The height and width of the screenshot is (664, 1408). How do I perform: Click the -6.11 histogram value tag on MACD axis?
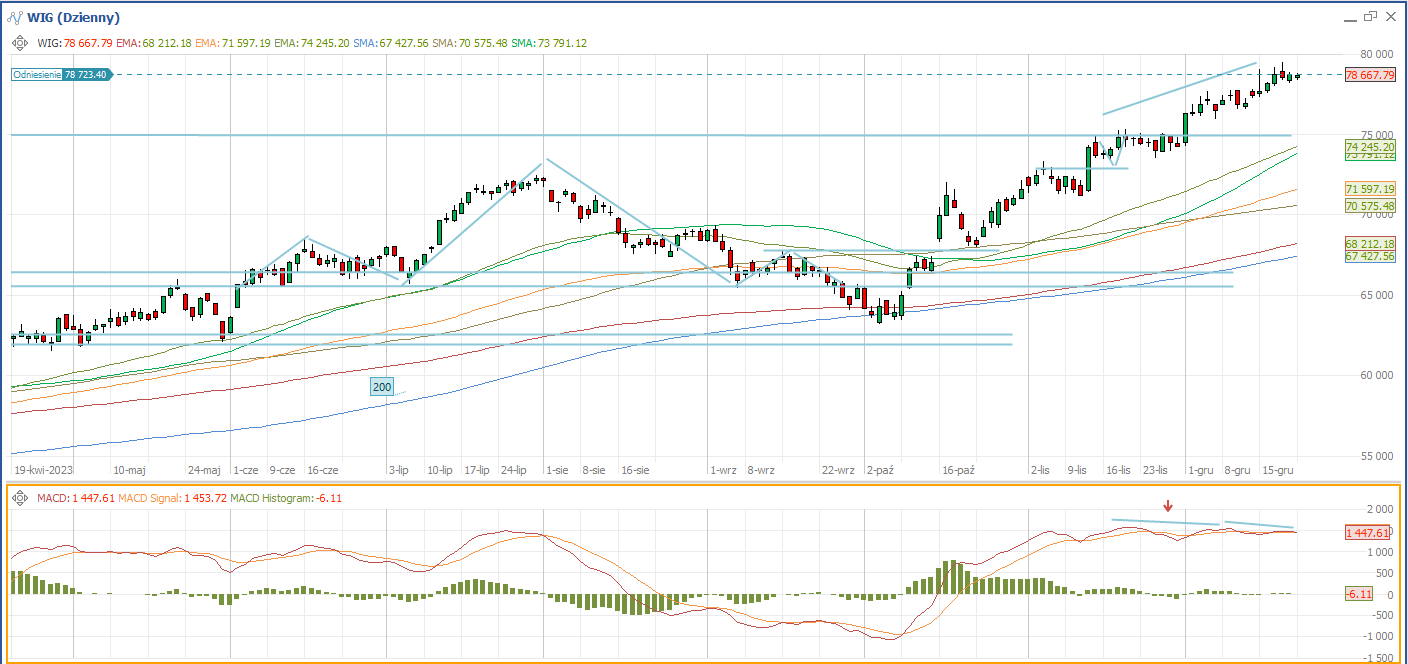coord(1359,594)
